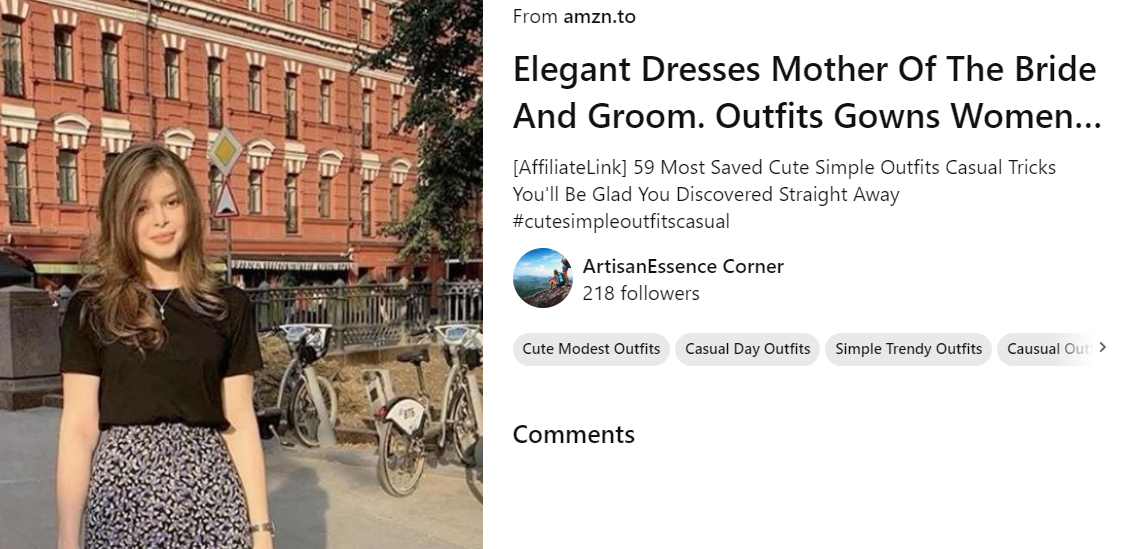Click the floral skirt in the photo
1135x549 pixels.
click(x=165, y=485)
